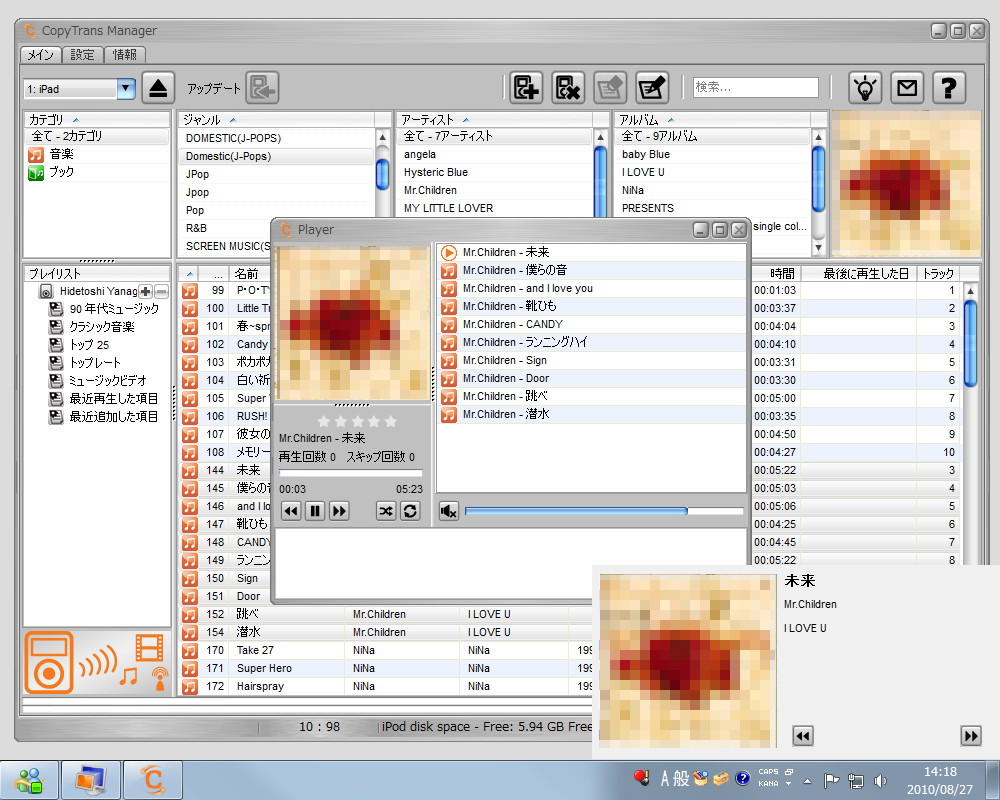Toggle repeat mode in the Player

click(x=409, y=510)
